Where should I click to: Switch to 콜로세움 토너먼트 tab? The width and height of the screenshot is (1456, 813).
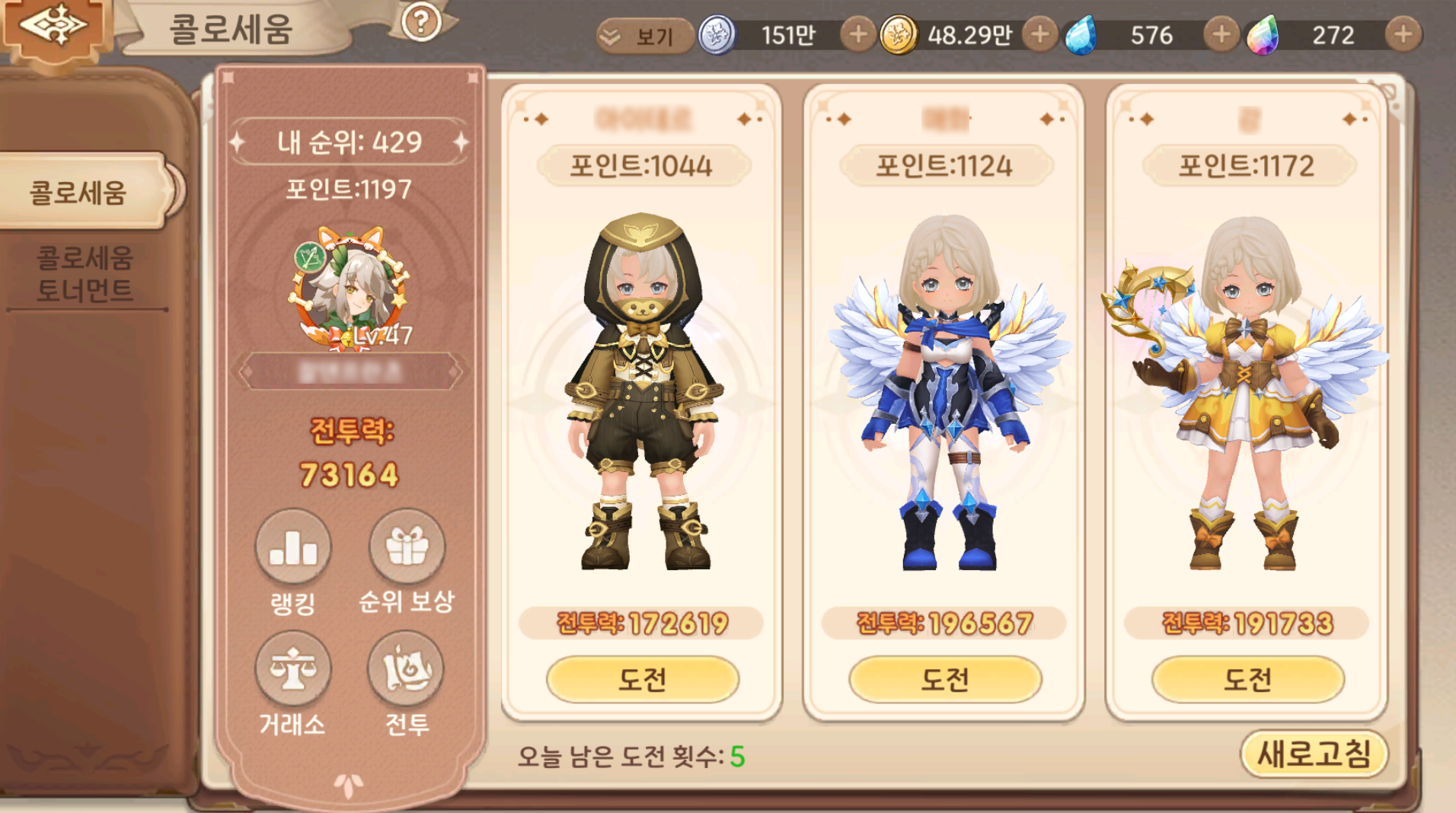(x=85, y=274)
